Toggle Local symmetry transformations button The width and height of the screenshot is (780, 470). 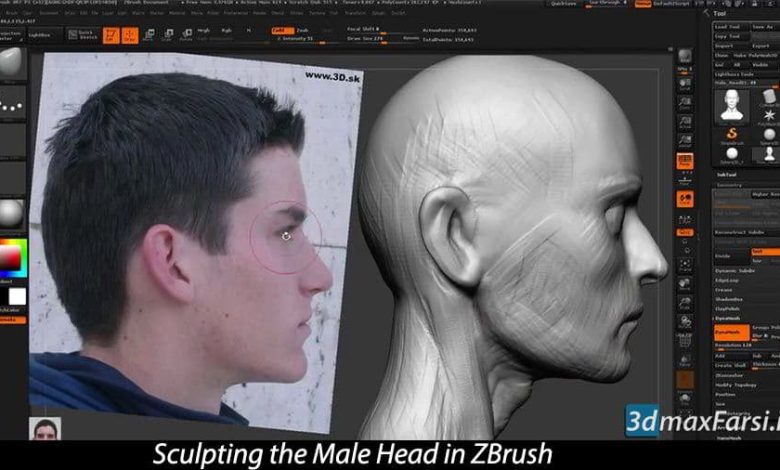coord(685,199)
